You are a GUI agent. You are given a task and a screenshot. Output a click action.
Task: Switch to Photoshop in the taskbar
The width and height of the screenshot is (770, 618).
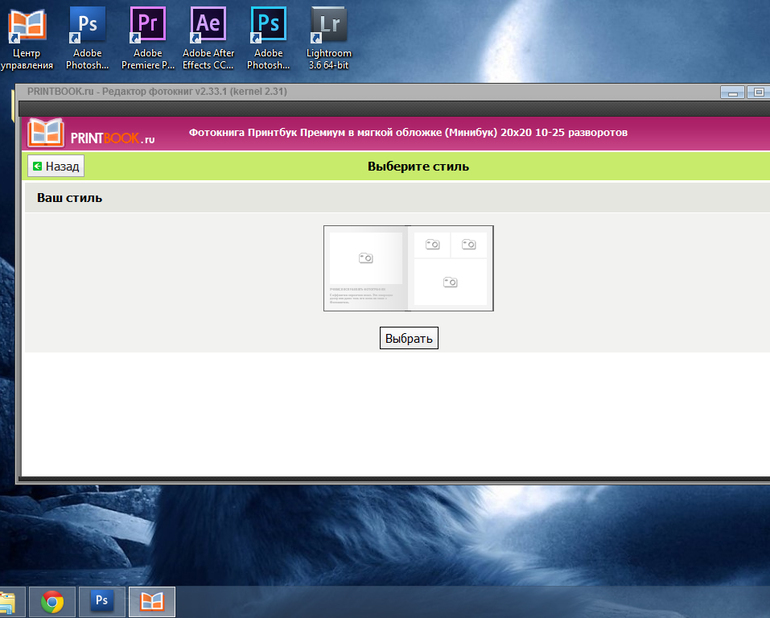(102, 601)
